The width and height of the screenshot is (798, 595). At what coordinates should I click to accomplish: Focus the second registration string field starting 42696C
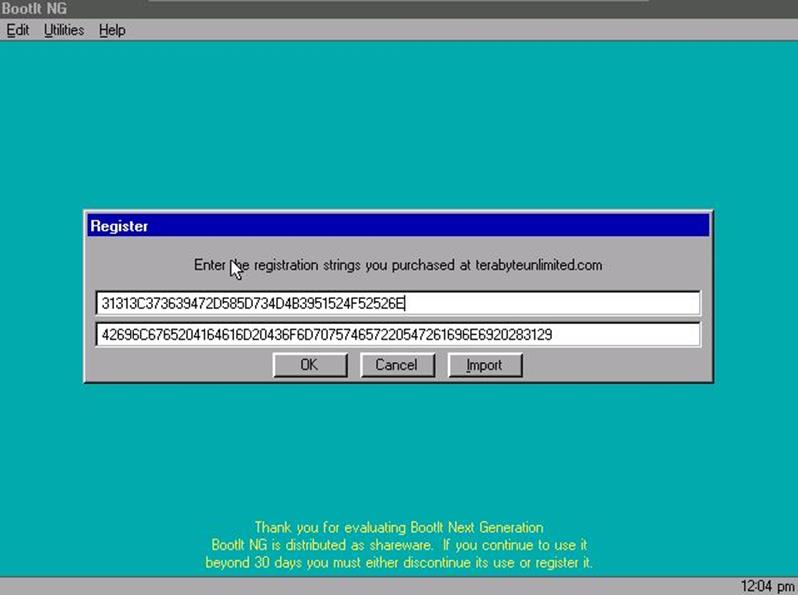[x=398, y=334]
